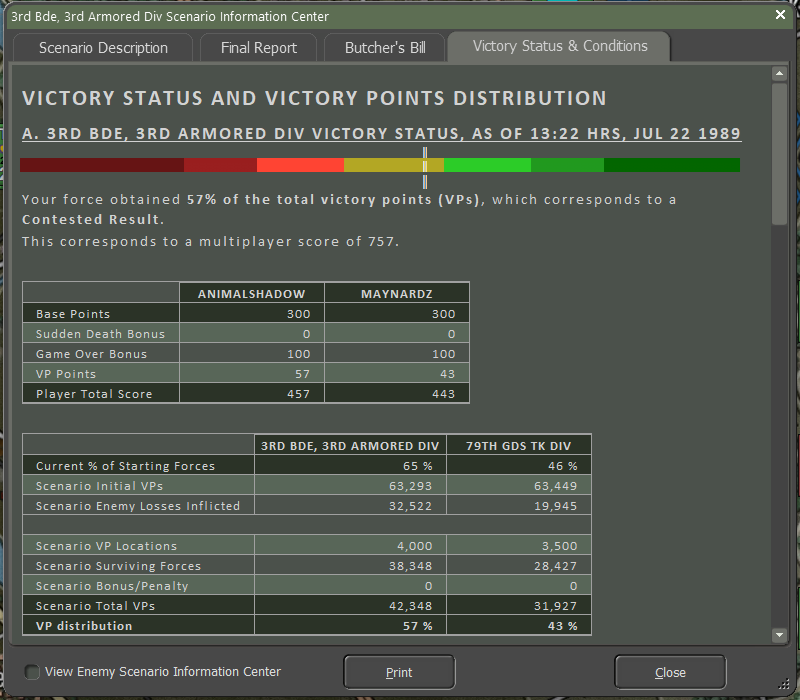Click the 79TH GDS TK DIV column header
The image size is (800, 700).
tap(518, 445)
